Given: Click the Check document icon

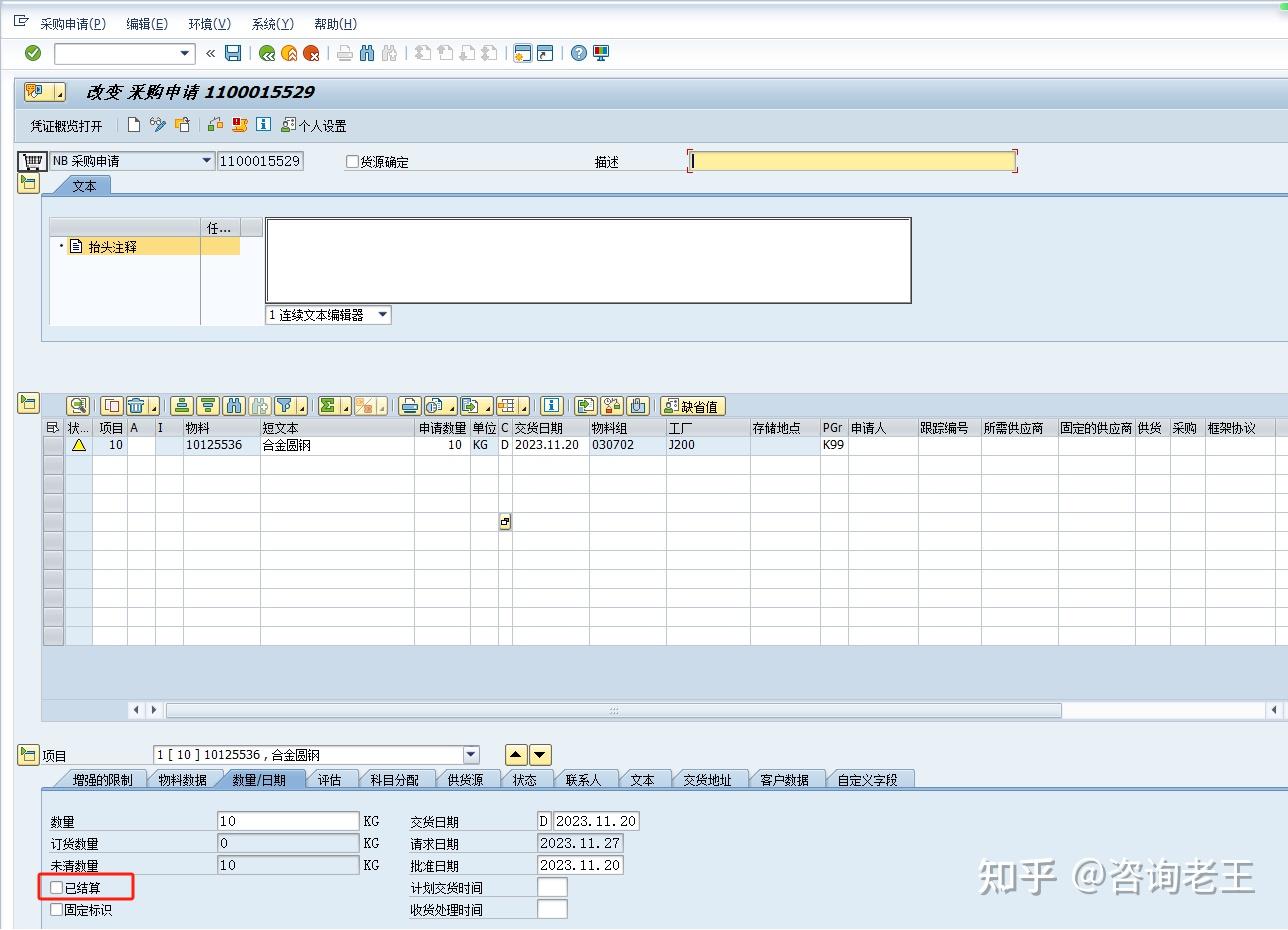Looking at the screenshot, I should [216, 125].
